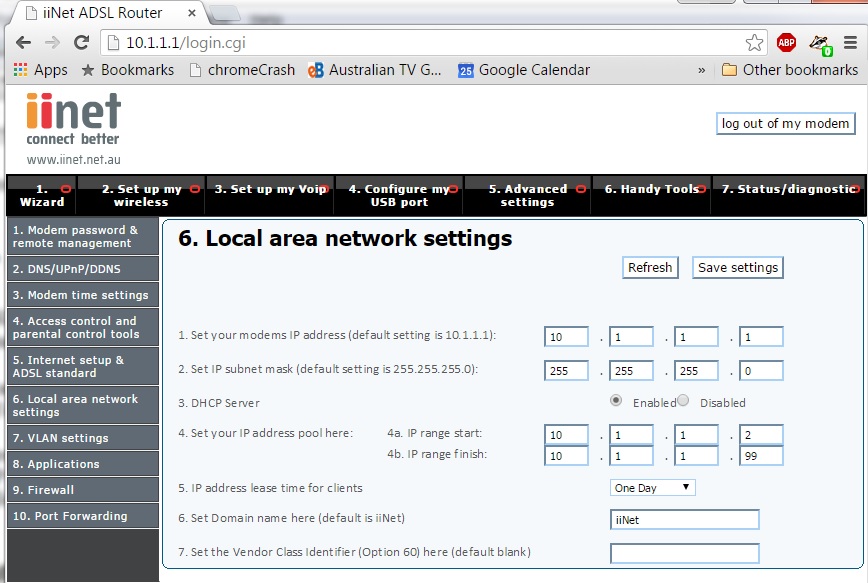Open the Australian TV Guide bookmark

(x=375, y=70)
